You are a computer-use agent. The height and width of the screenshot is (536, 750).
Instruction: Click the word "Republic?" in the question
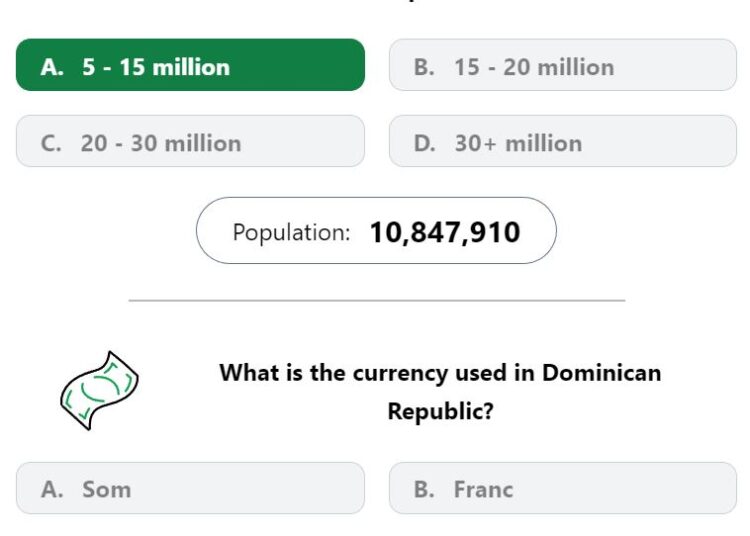pos(440,411)
